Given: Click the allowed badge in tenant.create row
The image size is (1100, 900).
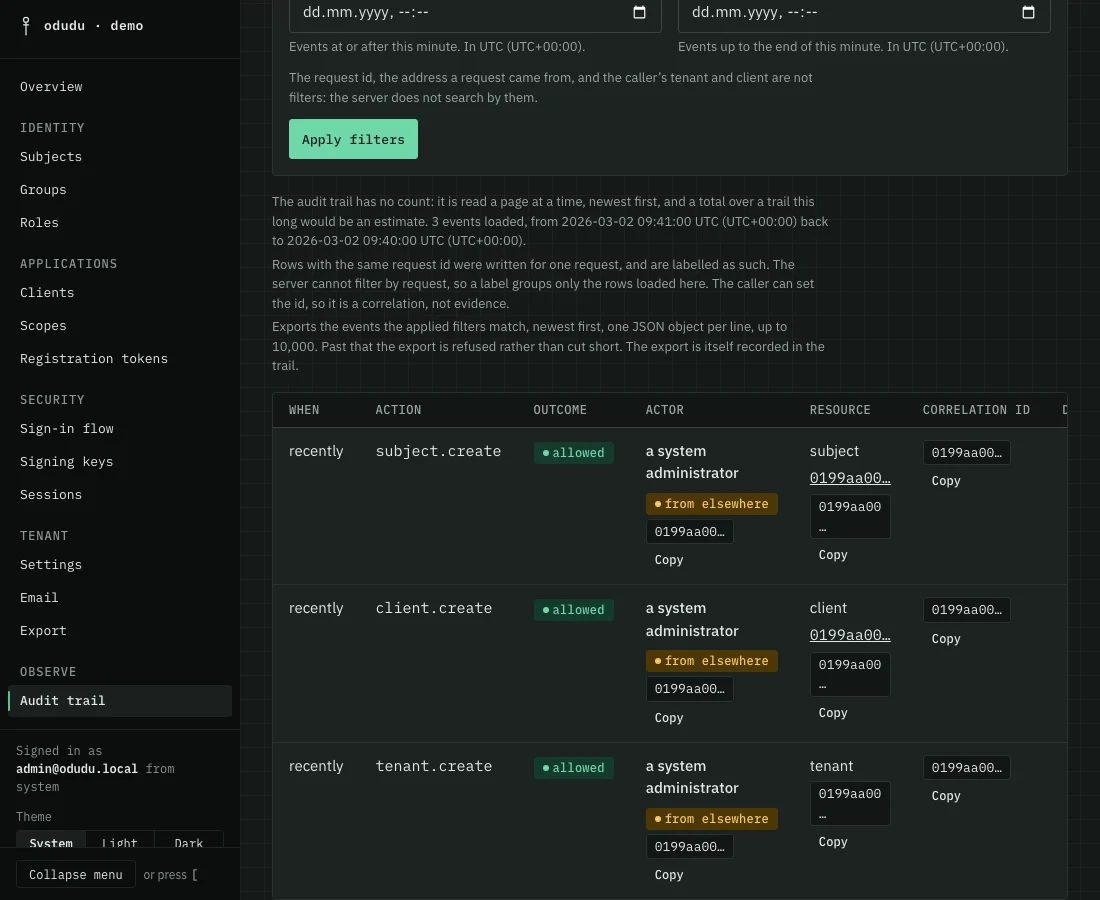Looking at the screenshot, I should coord(573,767).
